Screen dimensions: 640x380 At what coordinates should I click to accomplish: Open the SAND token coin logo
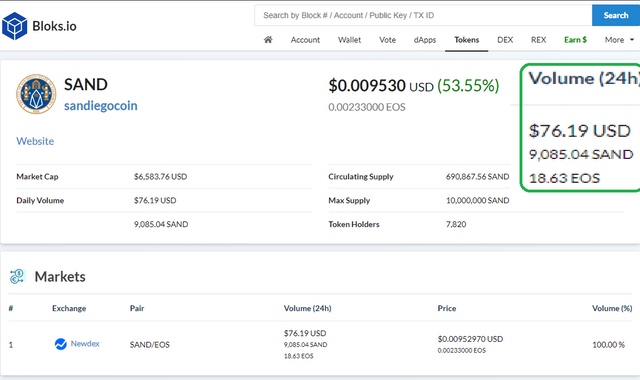[x=36, y=94]
